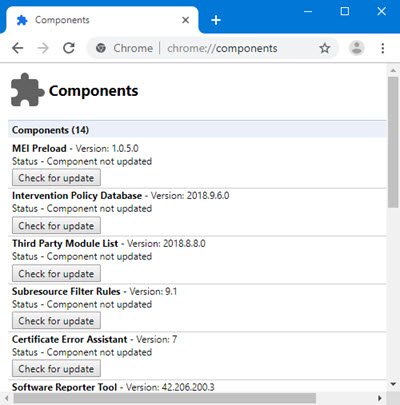Viewport: 400px width, 405px height.
Task: Click the vertical scrollbar up arrow
Action: pyautogui.click(x=393, y=71)
